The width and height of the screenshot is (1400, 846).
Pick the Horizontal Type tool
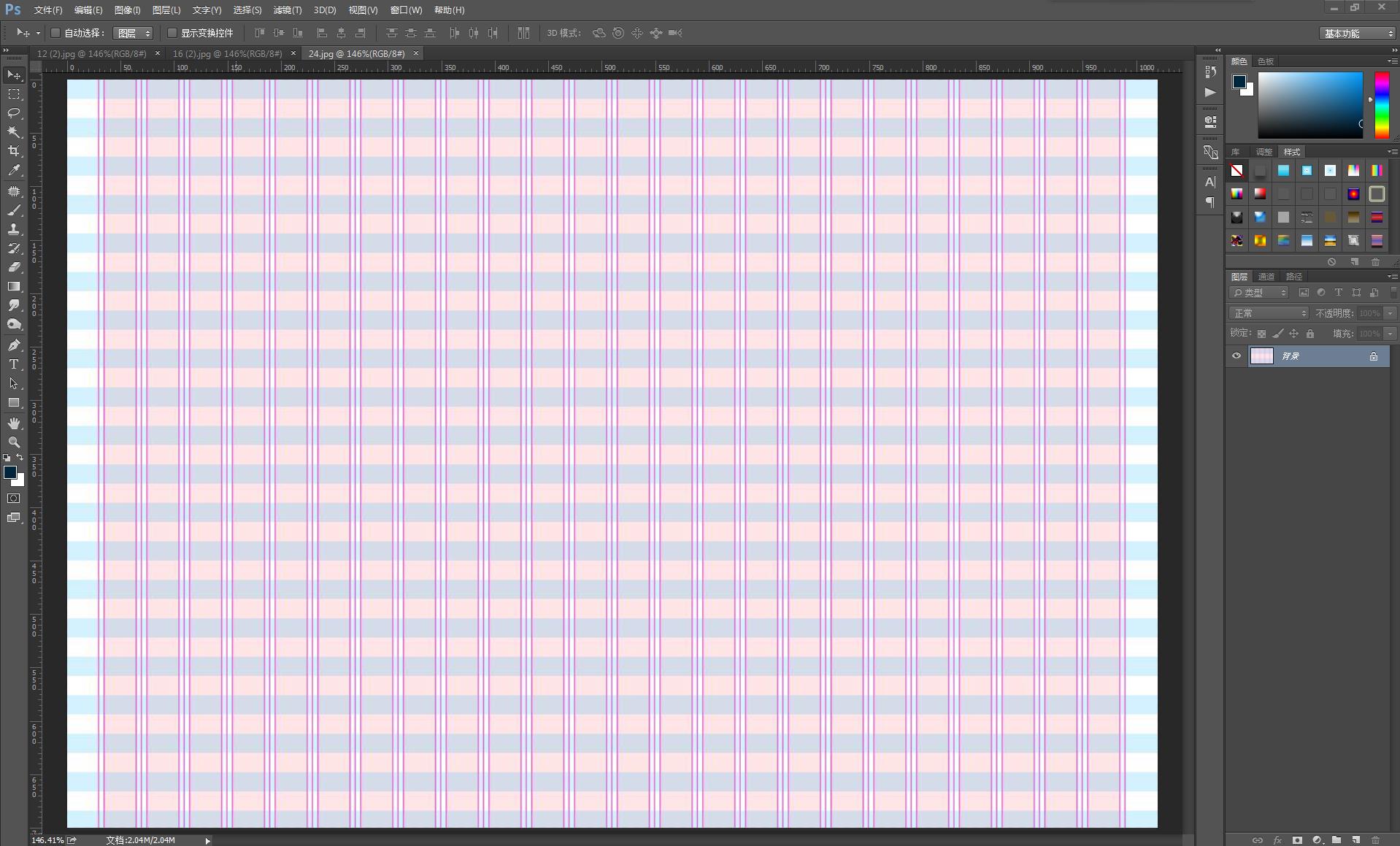point(14,364)
